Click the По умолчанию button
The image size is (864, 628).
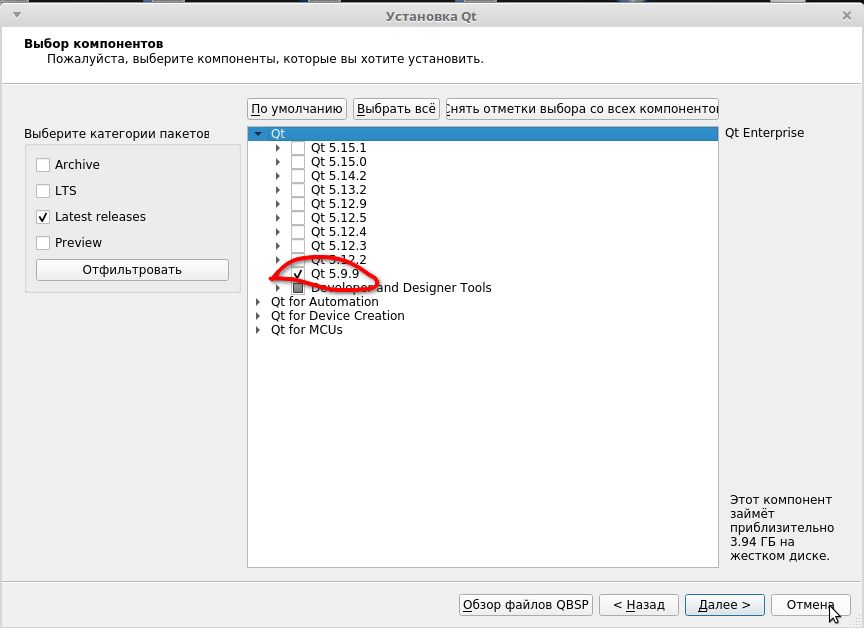[x=297, y=109]
